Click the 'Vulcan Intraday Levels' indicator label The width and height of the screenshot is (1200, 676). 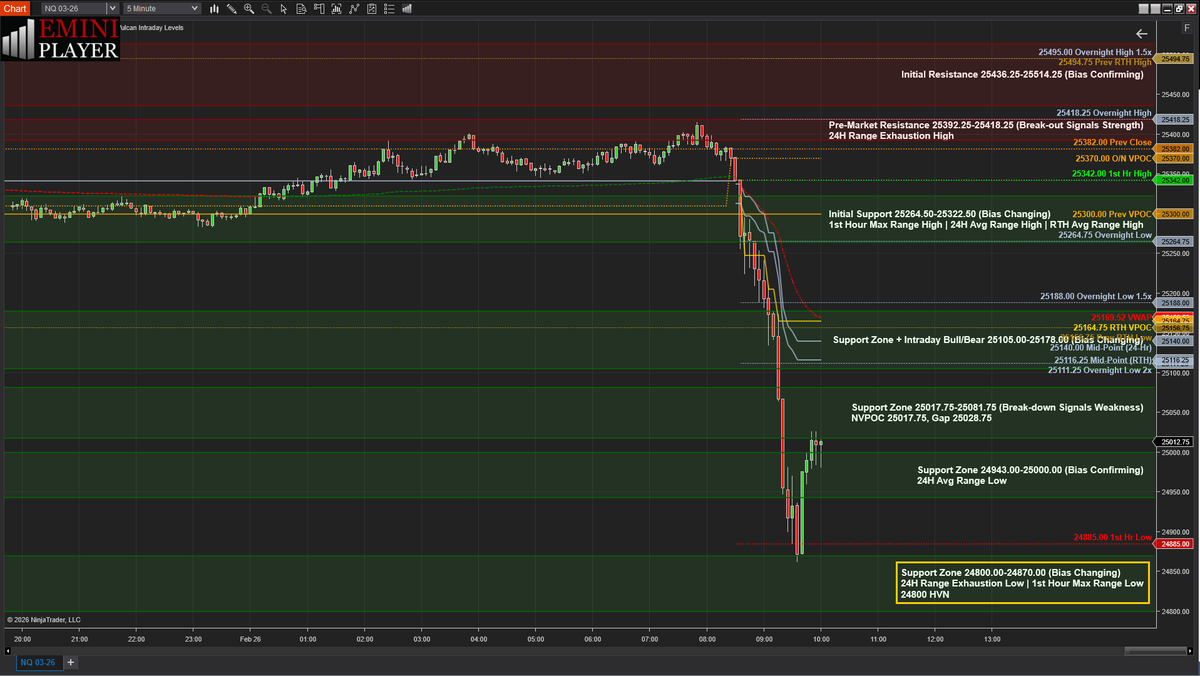[151, 28]
